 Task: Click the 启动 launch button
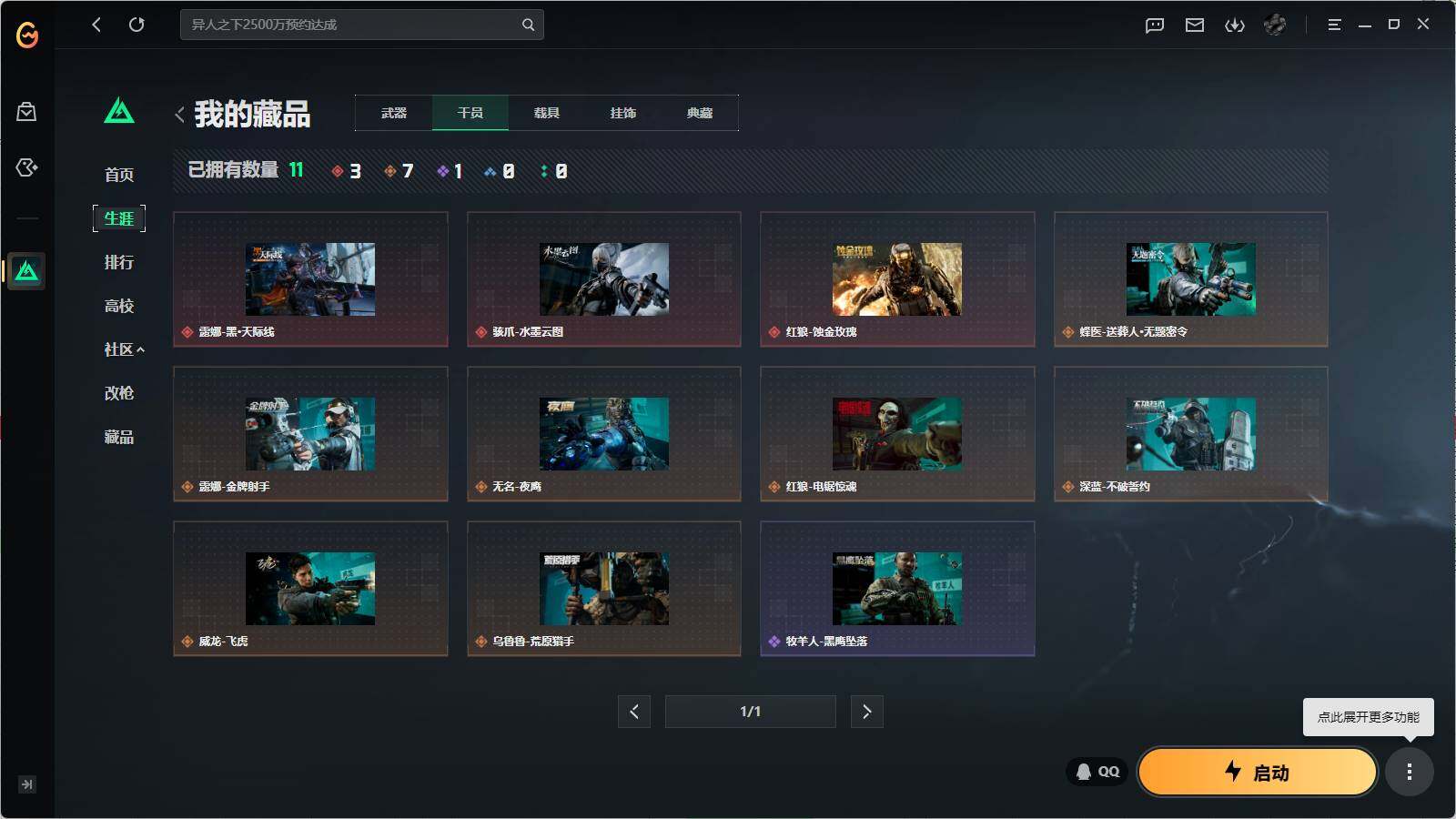tap(1258, 772)
